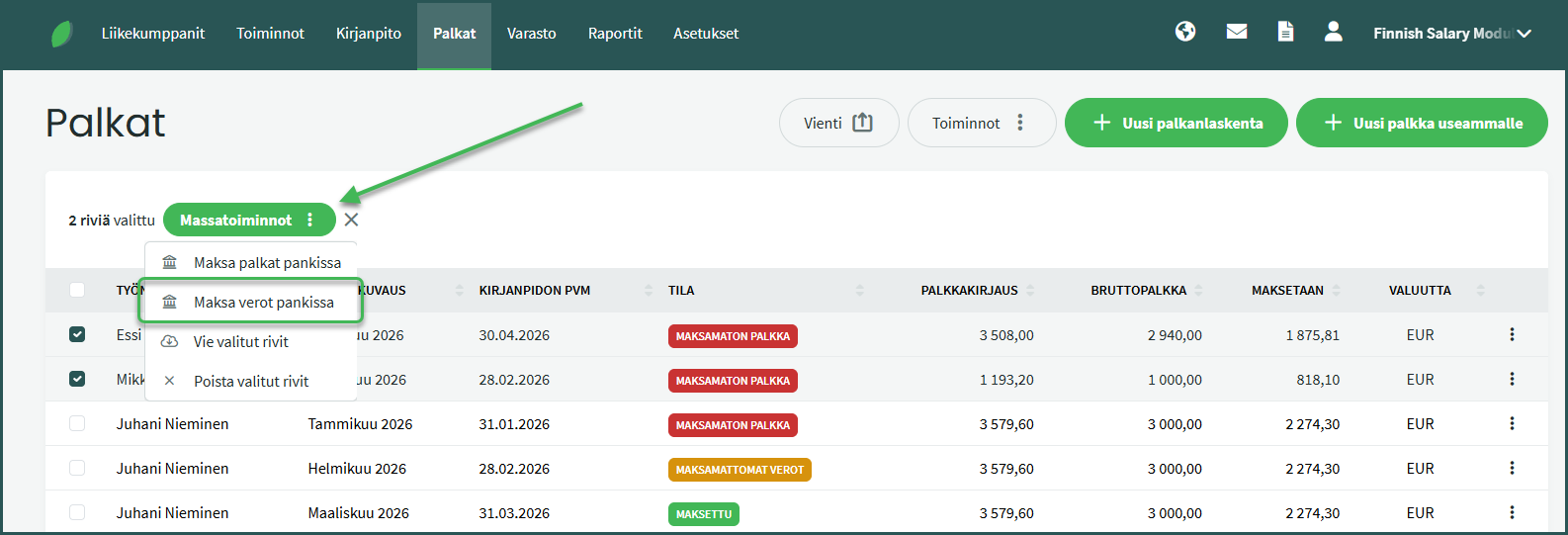Viewport: 1568px width, 535px height.
Task: Click the Vienti export button
Action: [x=838, y=123]
